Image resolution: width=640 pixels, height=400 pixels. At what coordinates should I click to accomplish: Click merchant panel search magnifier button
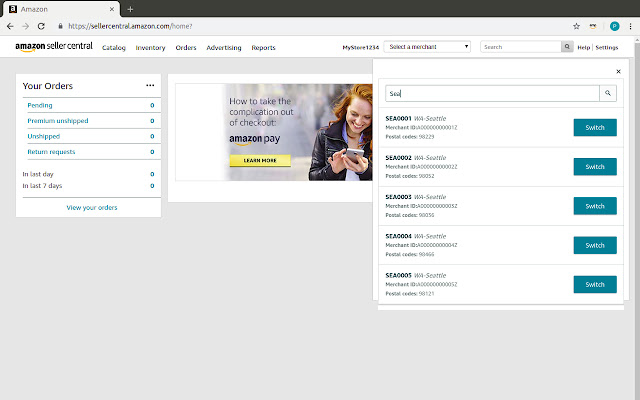click(607, 93)
